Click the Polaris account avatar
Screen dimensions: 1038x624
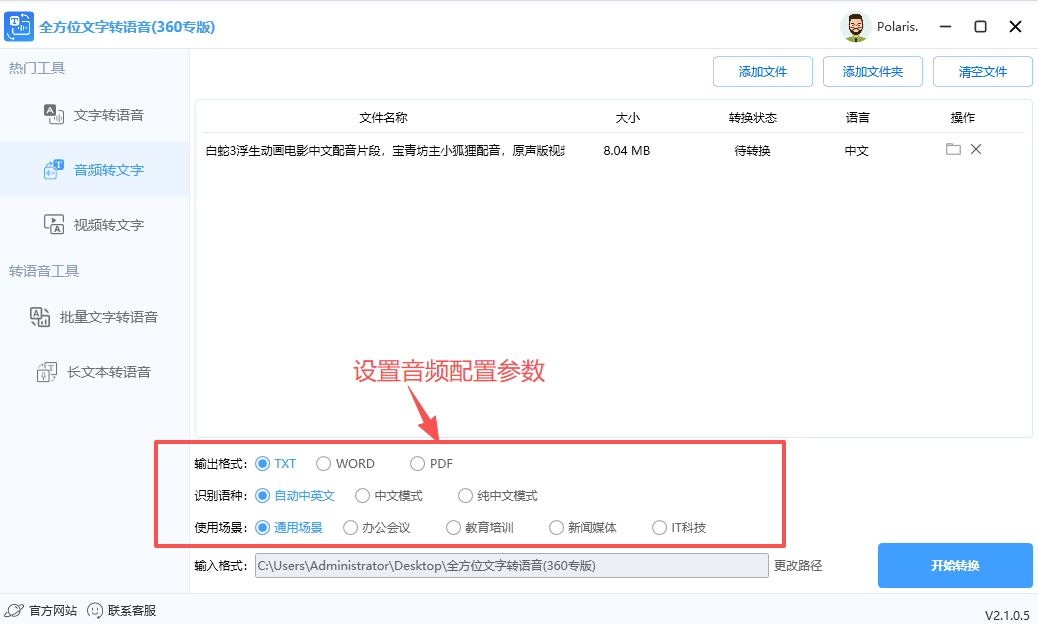pyautogui.click(x=855, y=26)
